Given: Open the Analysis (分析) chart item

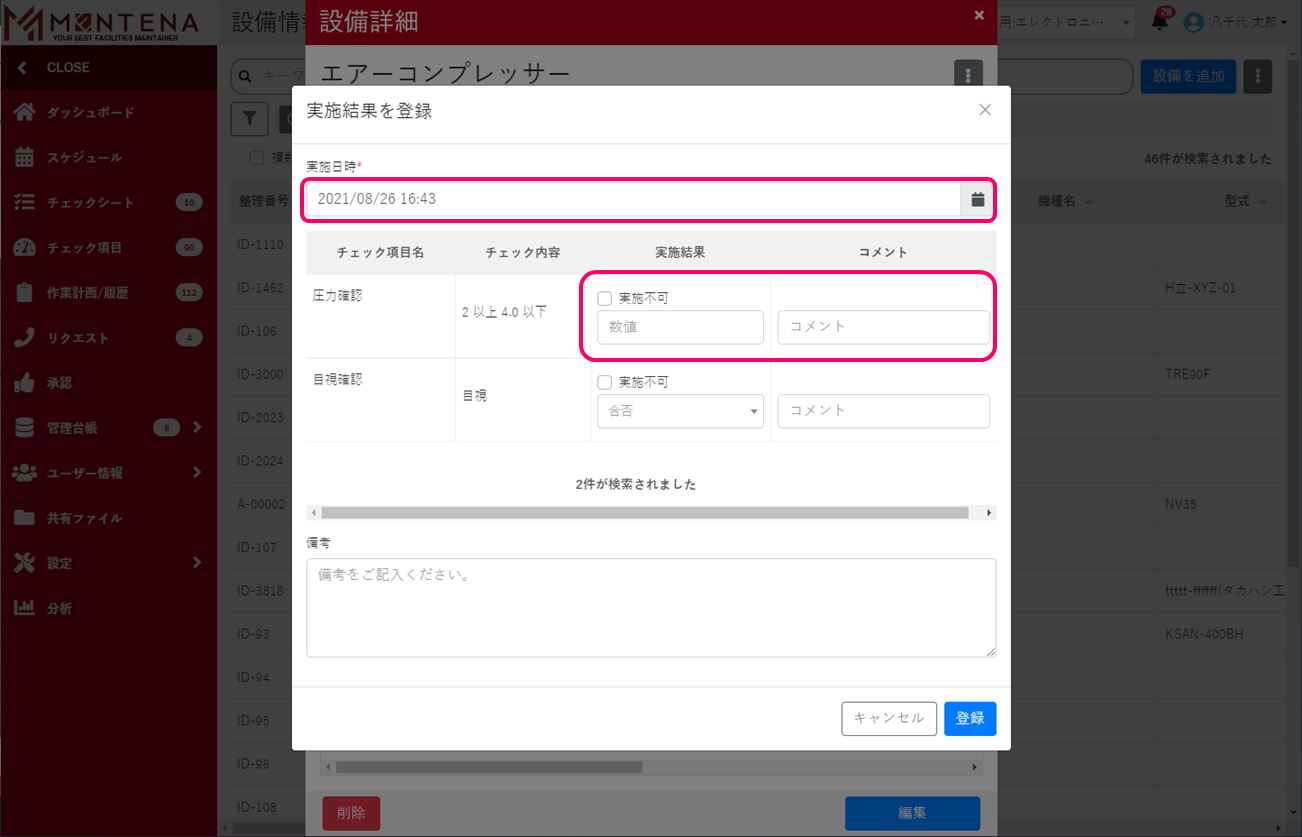Looking at the screenshot, I should (x=59, y=608).
